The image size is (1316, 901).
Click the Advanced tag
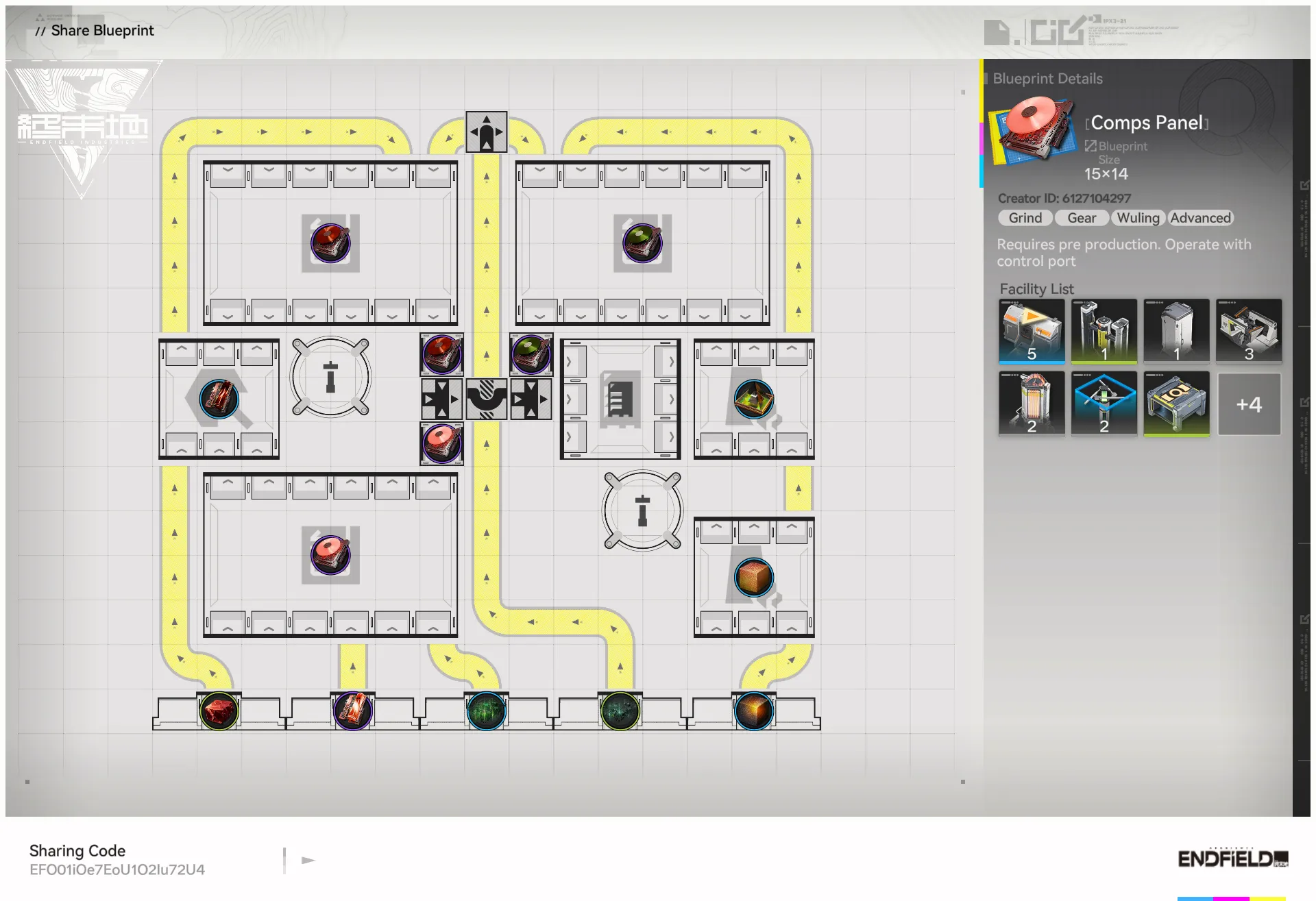click(x=1200, y=218)
